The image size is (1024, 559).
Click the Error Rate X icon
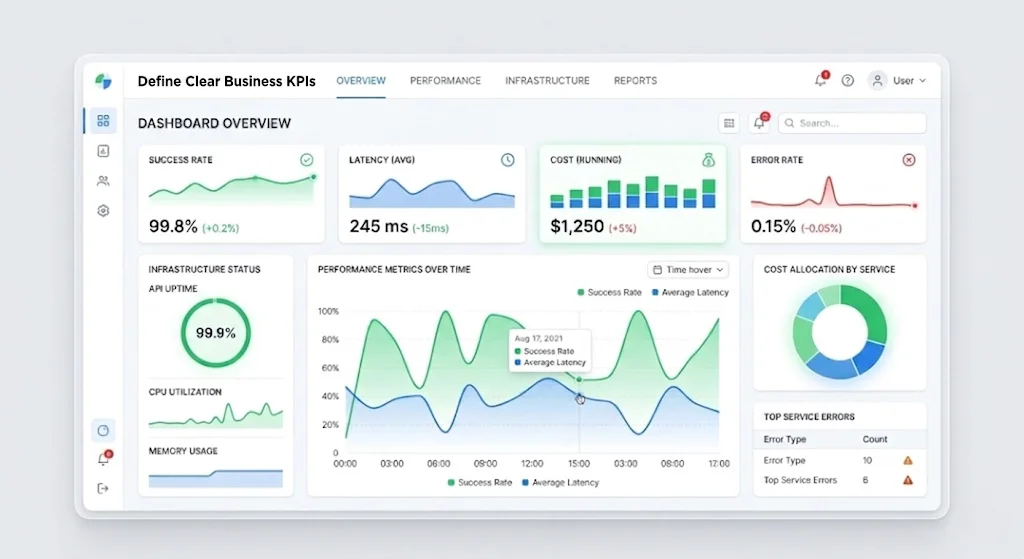(x=909, y=160)
